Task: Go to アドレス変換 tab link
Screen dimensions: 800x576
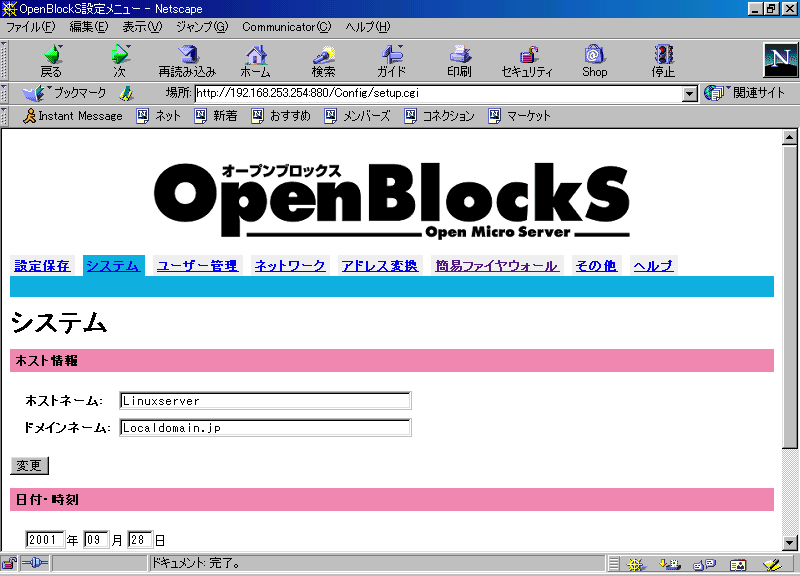Action: [x=380, y=266]
